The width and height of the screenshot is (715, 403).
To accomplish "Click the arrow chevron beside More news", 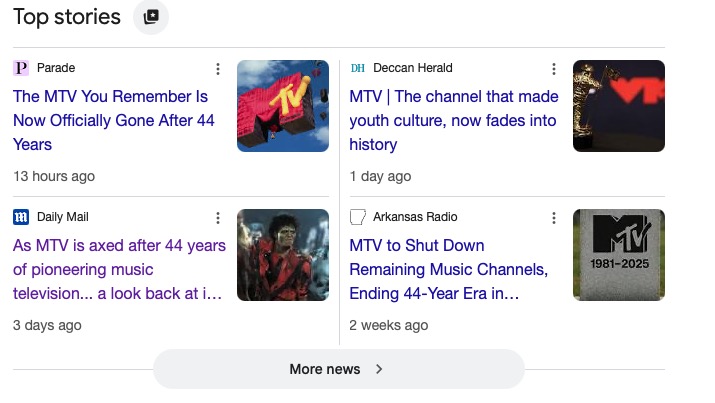I will click(x=379, y=369).
